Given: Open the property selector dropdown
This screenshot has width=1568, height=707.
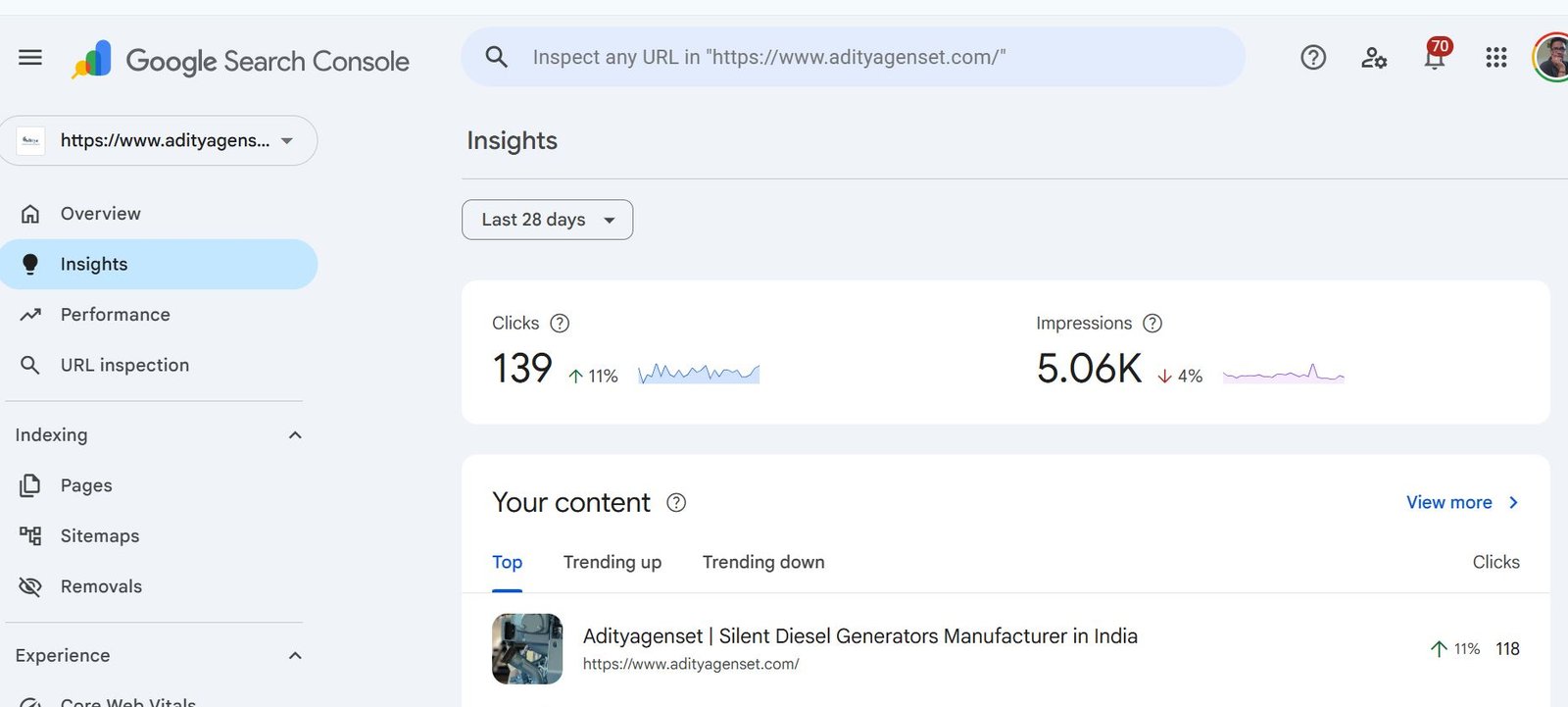Looking at the screenshot, I should coord(159,140).
